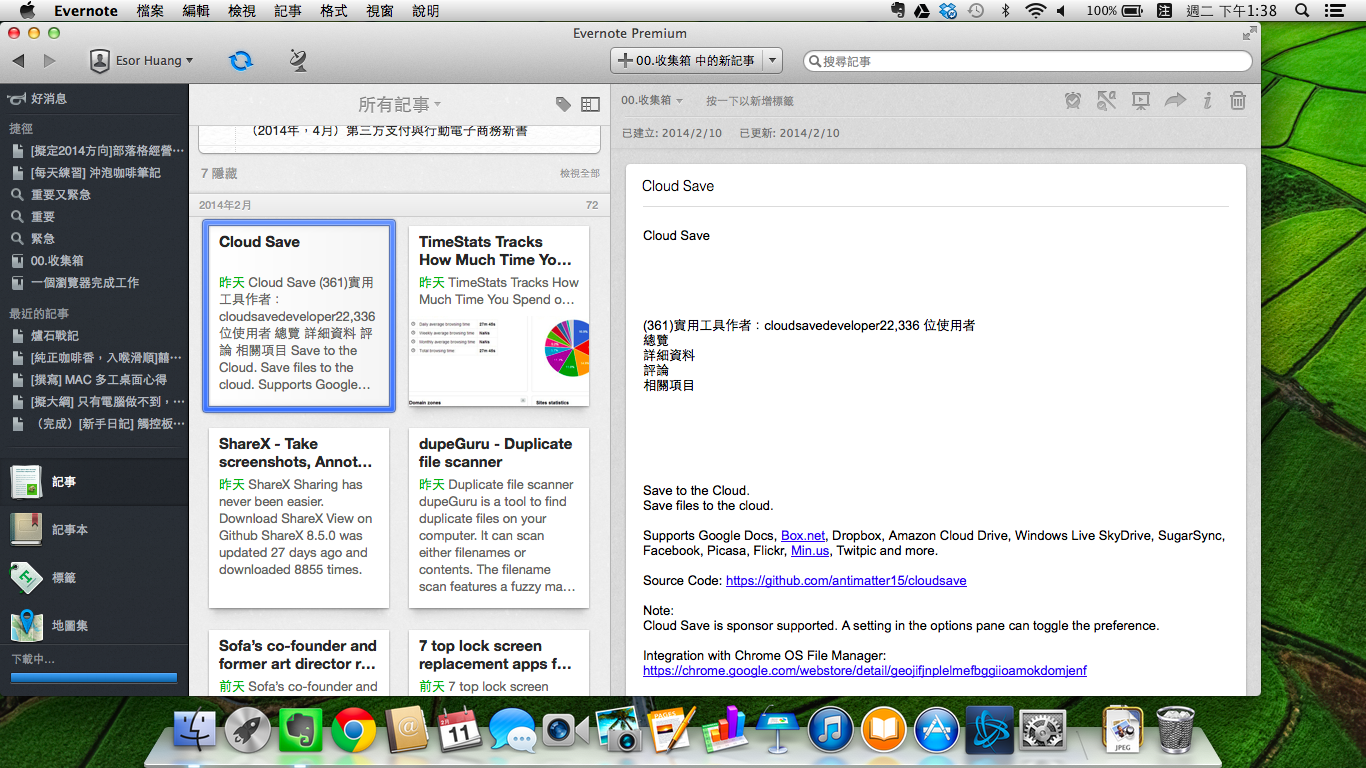The image size is (1366, 768).
Task: Click the tag filter icon in note list
Action: (x=563, y=104)
